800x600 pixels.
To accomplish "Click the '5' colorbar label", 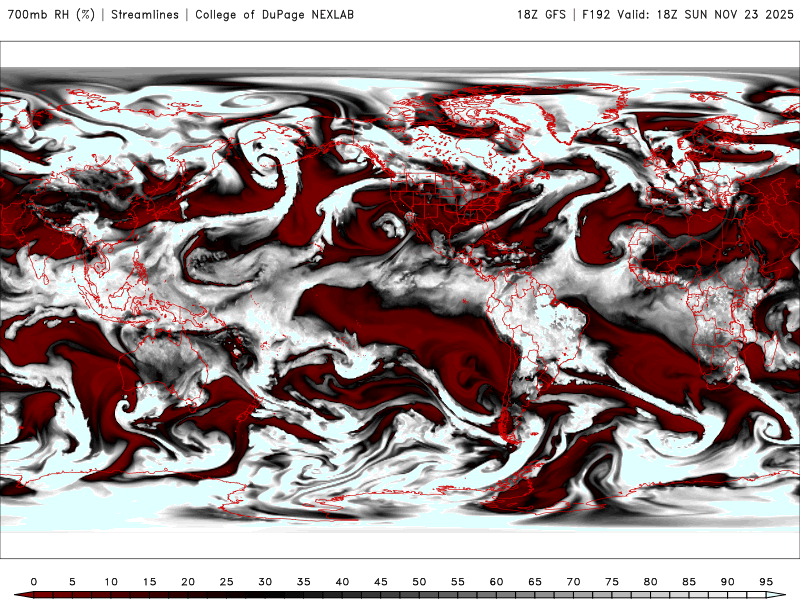I will (x=72, y=582).
